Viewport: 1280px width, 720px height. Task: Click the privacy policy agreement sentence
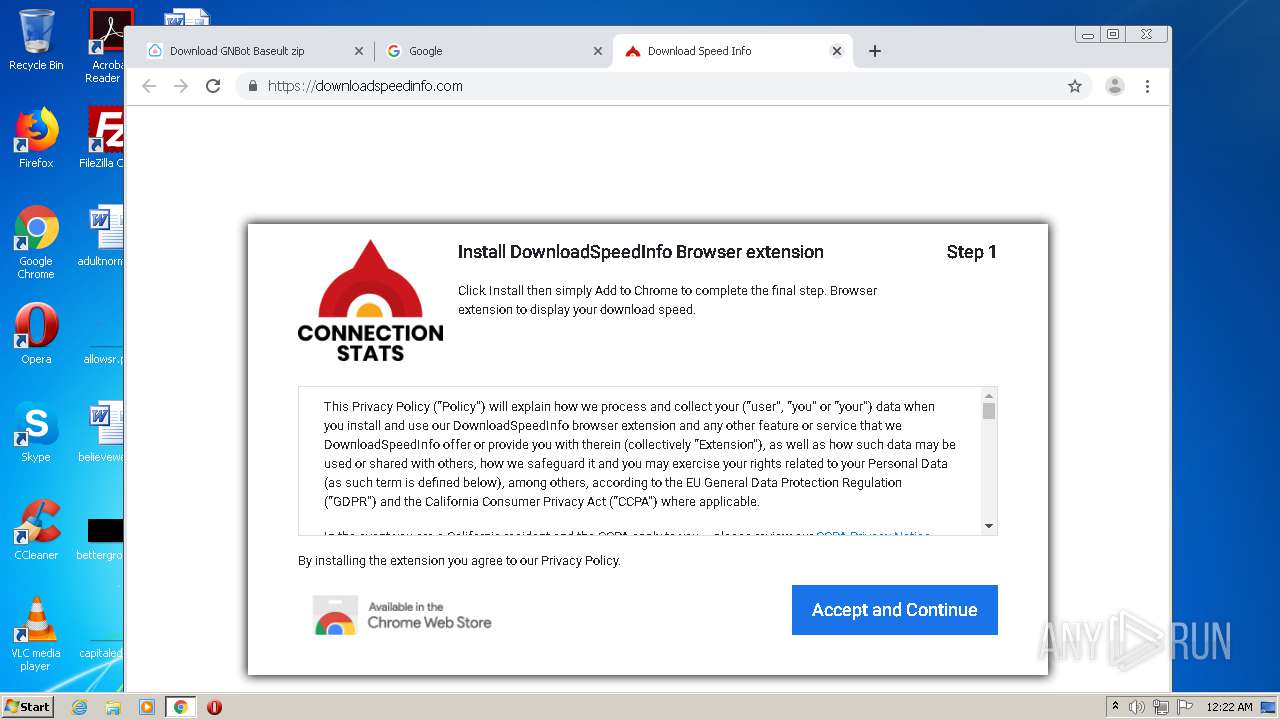[x=459, y=561]
